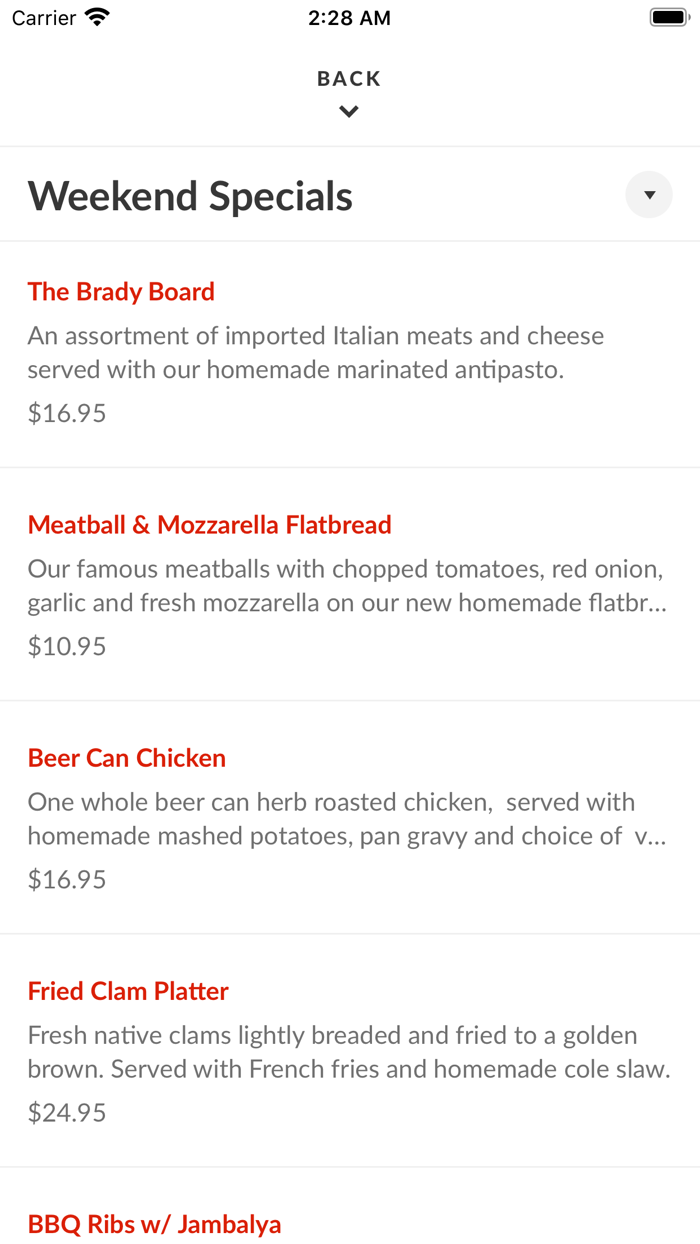Open BBQ Ribs w/ Jambalya
This screenshot has height=1244, width=700.
pos(154,1223)
